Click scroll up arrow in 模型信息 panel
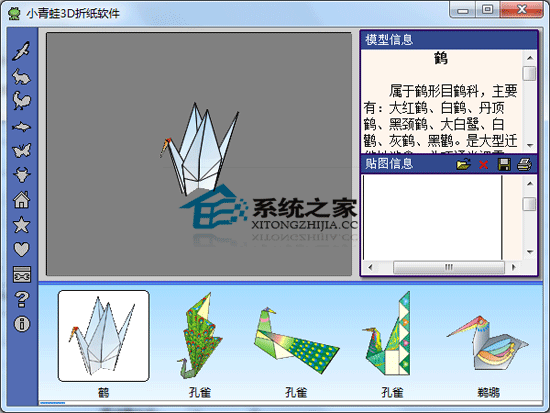 click(530, 58)
